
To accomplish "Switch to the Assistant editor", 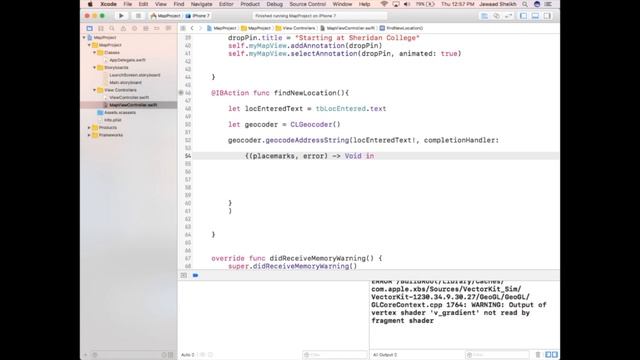I will (496, 16).
